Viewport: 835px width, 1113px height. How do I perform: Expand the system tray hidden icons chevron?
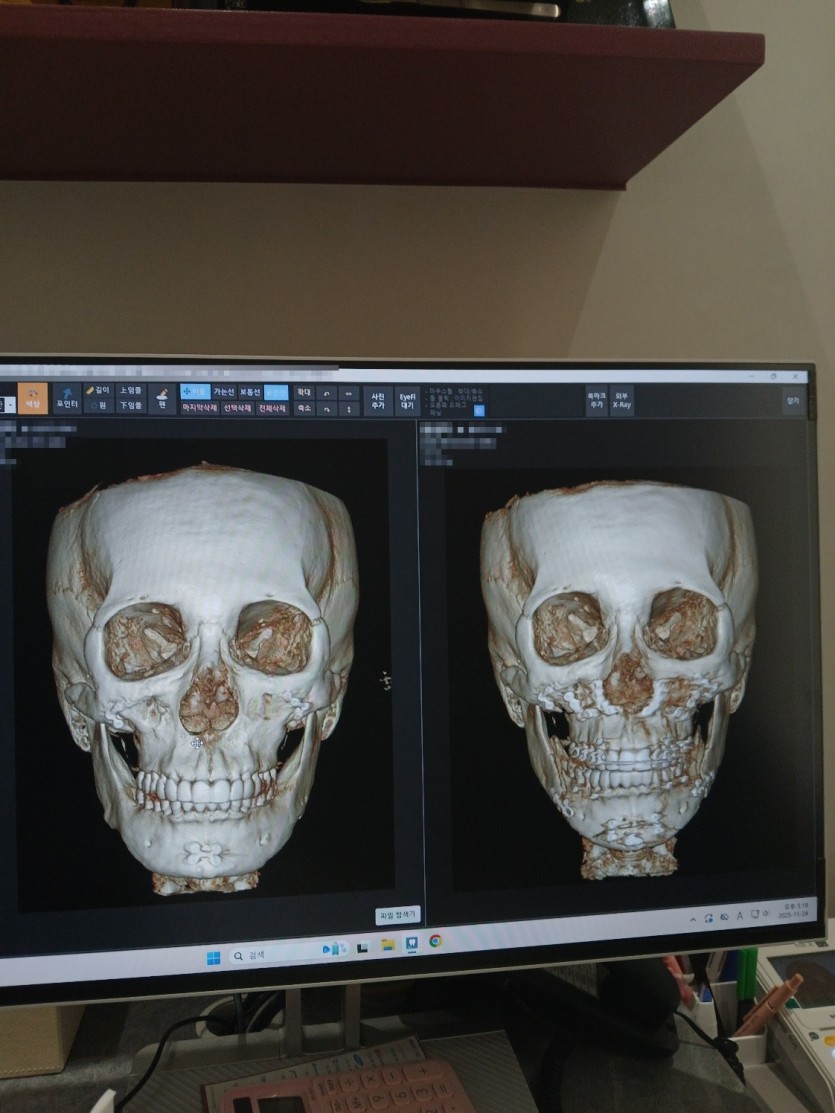(693, 916)
